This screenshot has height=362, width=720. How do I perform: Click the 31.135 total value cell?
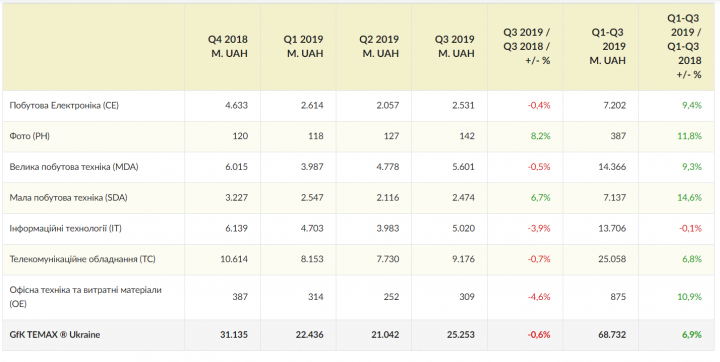(233, 335)
